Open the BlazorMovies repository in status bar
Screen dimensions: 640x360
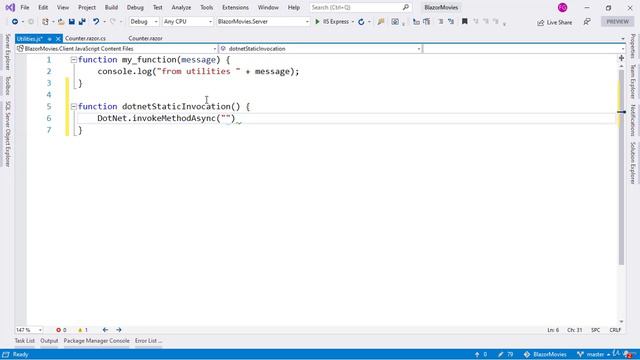[x=545, y=354]
